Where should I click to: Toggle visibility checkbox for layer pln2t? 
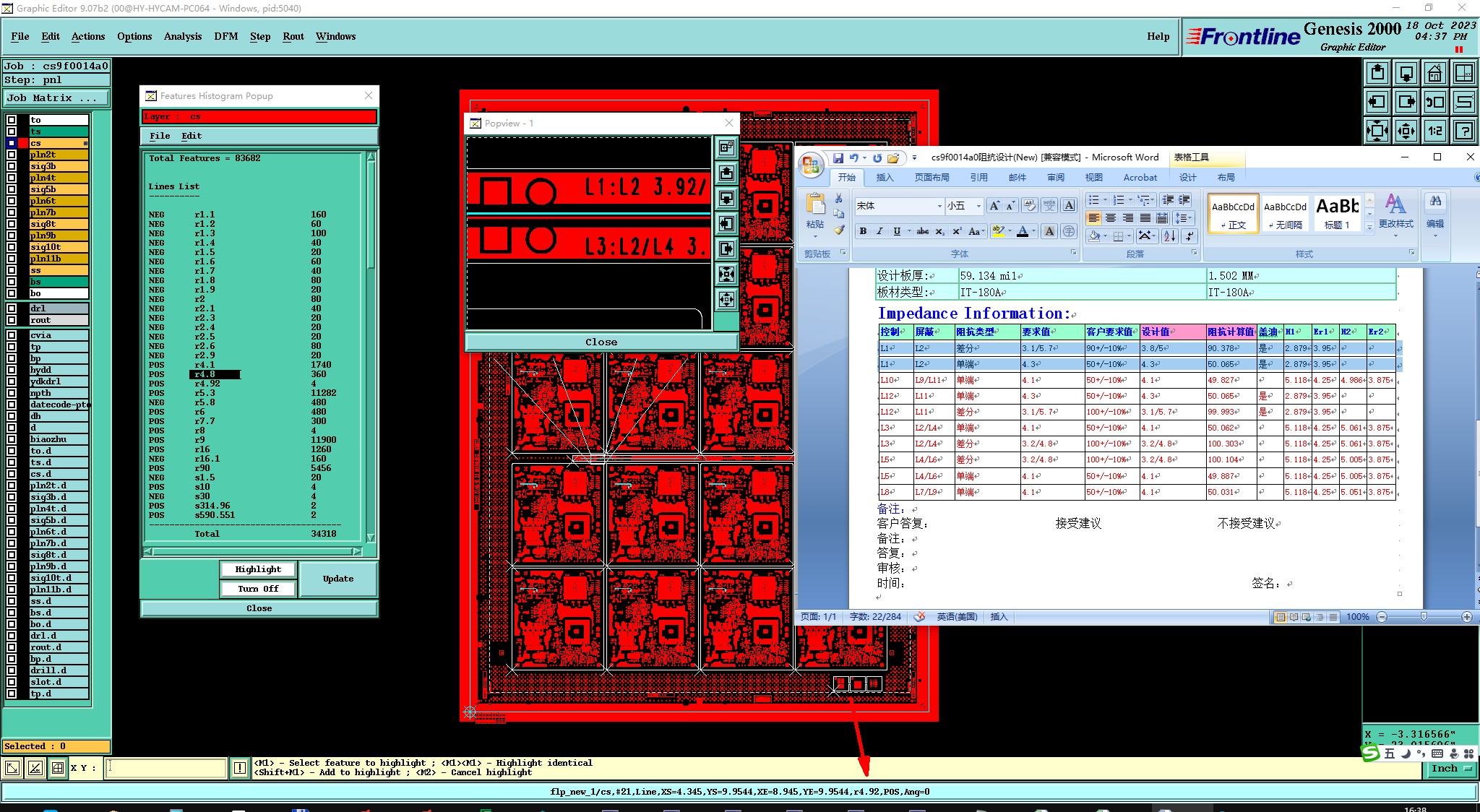click(x=12, y=155)
